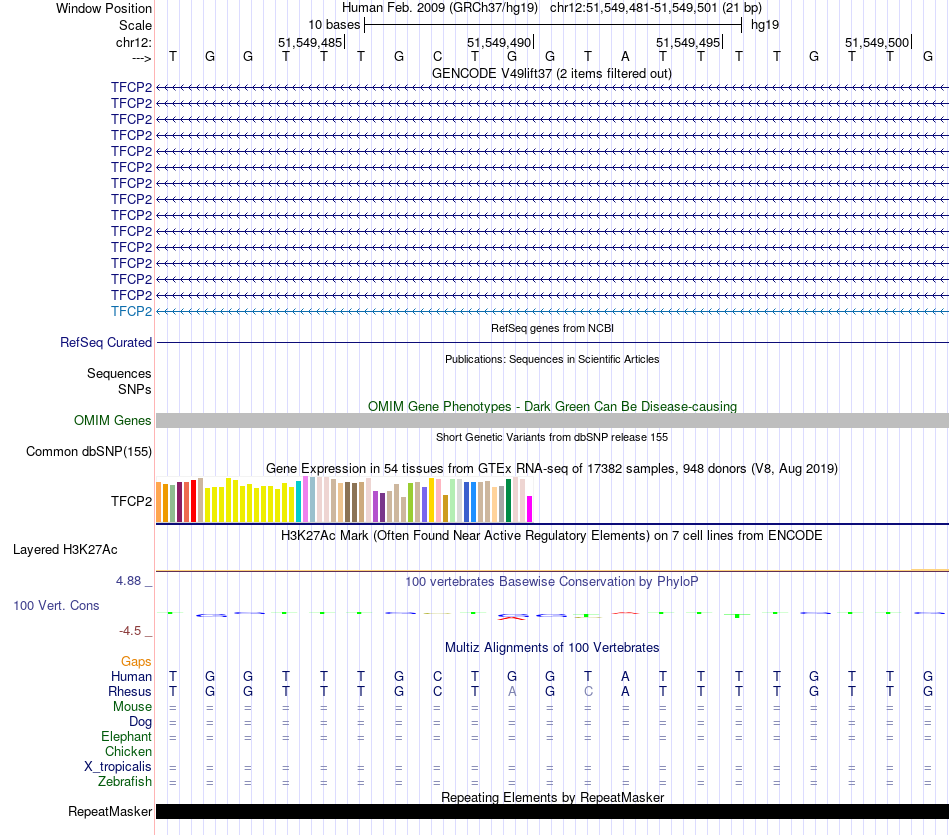Open Publications: Sequences in Scientific Articles title

pos(552,359)
